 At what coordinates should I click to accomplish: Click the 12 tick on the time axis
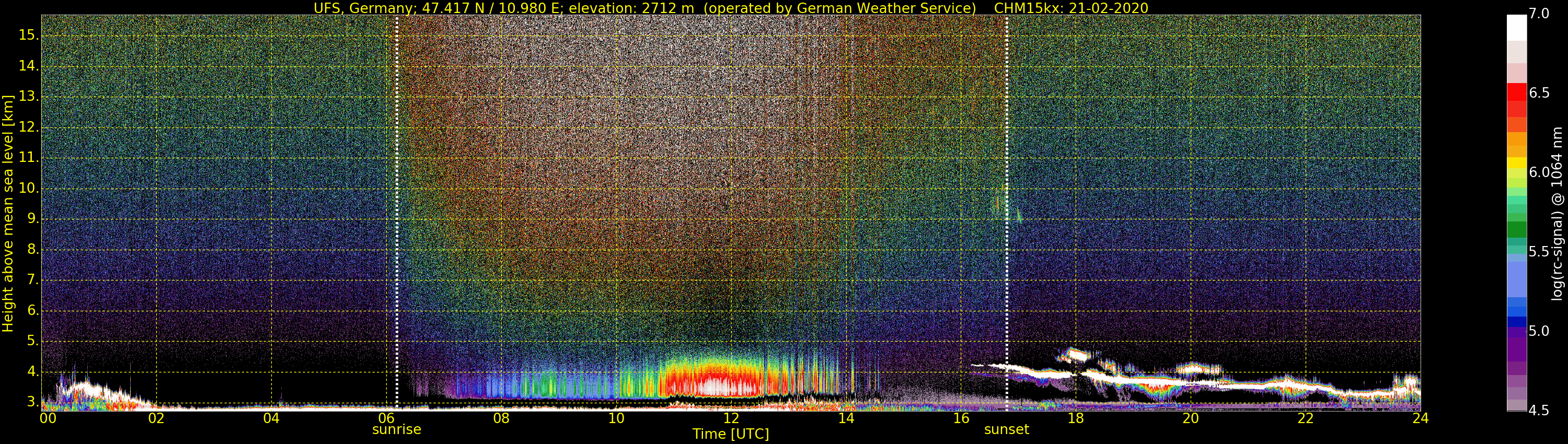(731, 418)
